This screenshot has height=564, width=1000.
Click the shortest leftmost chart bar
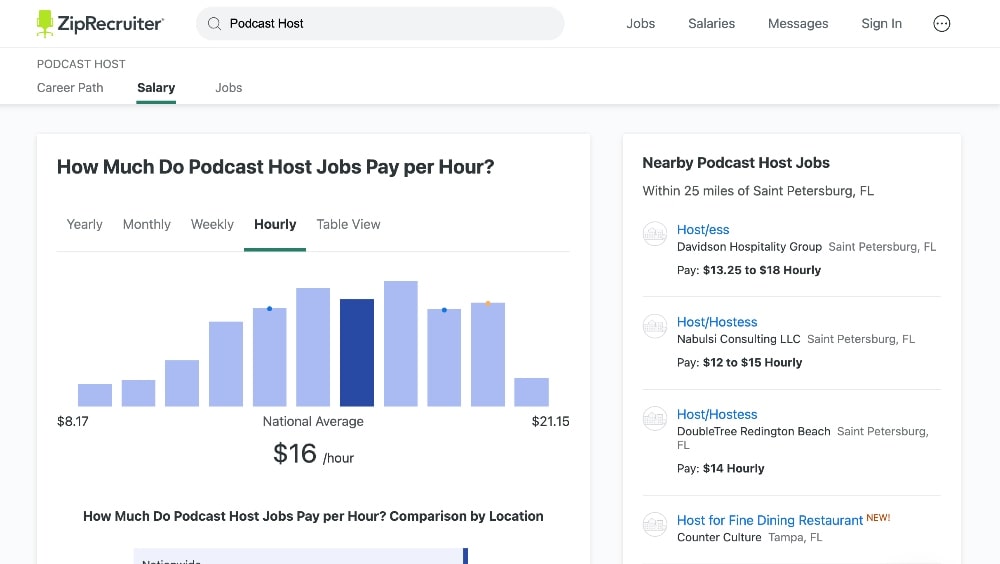[x=94, y=395]
